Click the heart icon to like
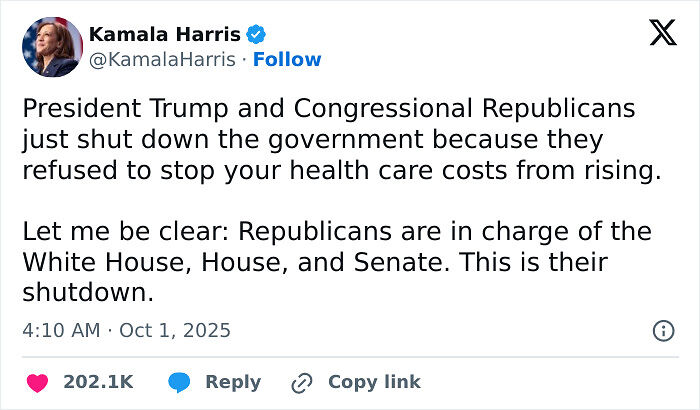Viewport: 700px width, 410px height. 37,382
